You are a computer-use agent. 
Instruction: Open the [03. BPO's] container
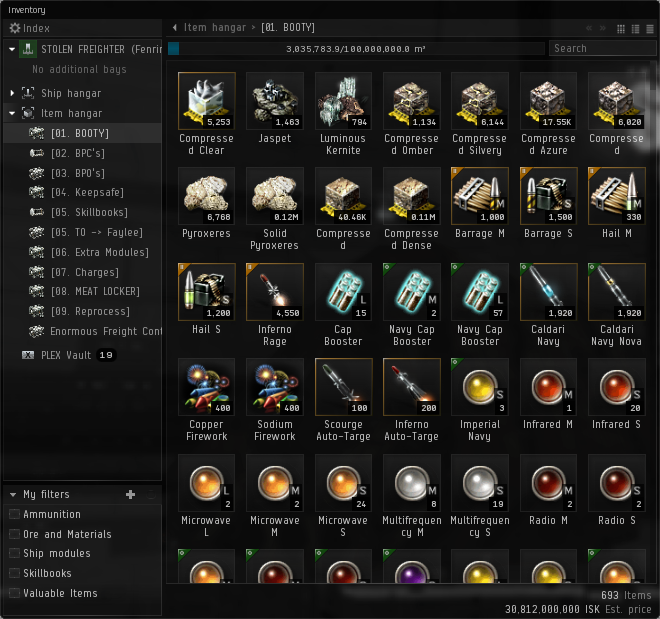[x=82, y=173]
